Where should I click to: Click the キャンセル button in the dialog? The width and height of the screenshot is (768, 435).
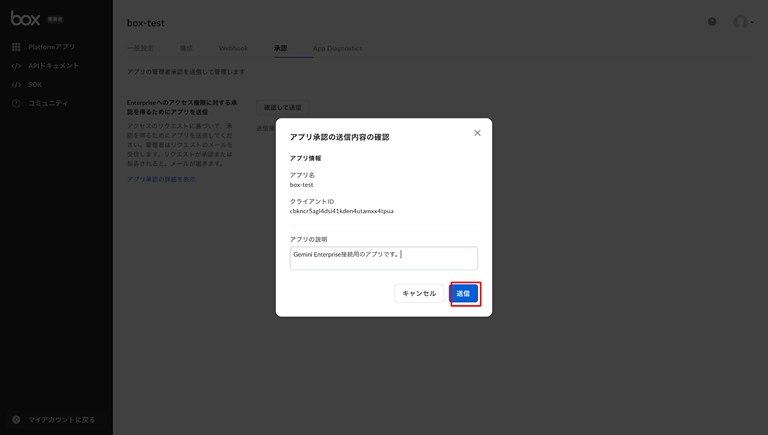[x=419, y=293]
